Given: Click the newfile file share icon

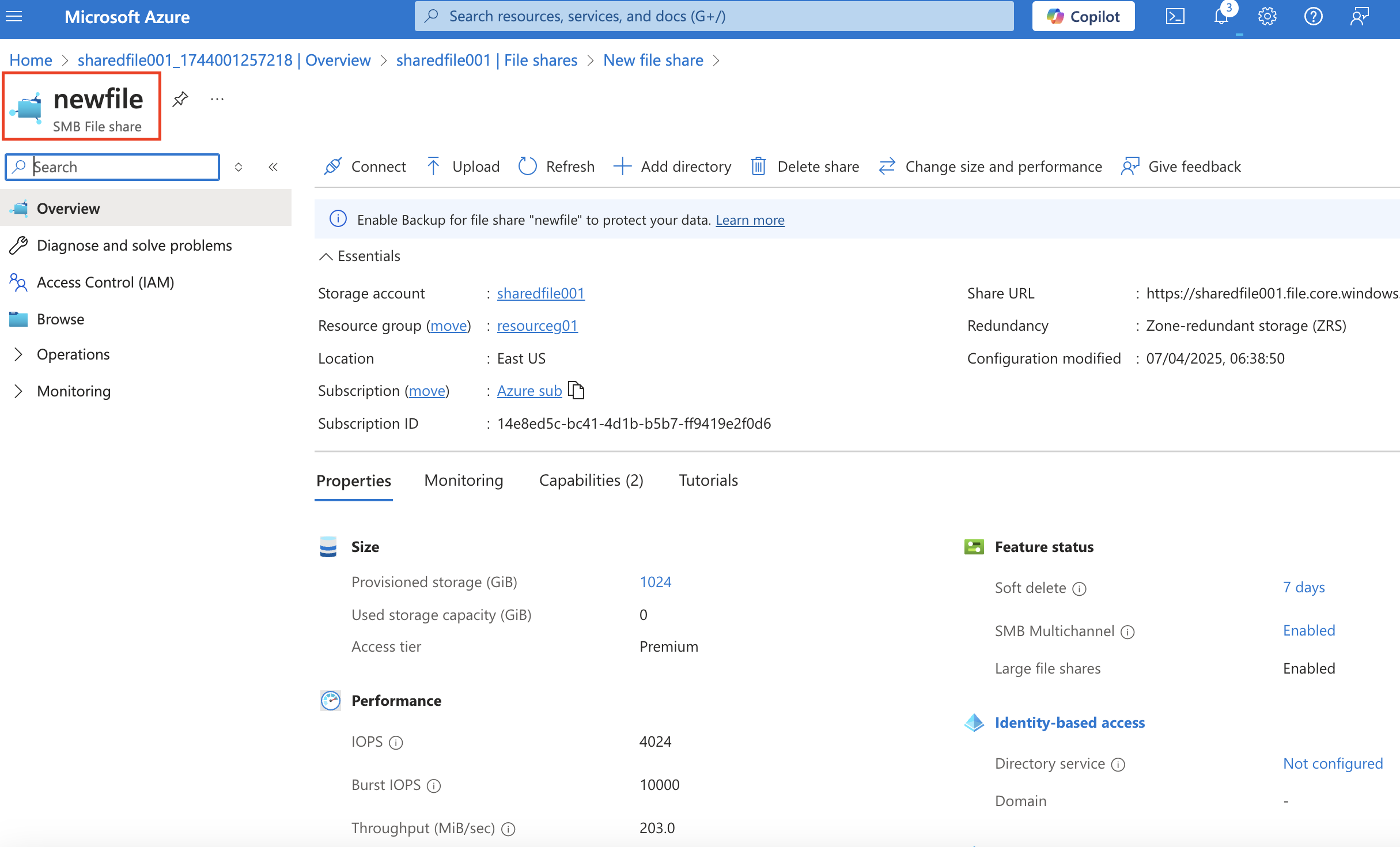Looking at the screenshot, I should (x=27, y=107).
